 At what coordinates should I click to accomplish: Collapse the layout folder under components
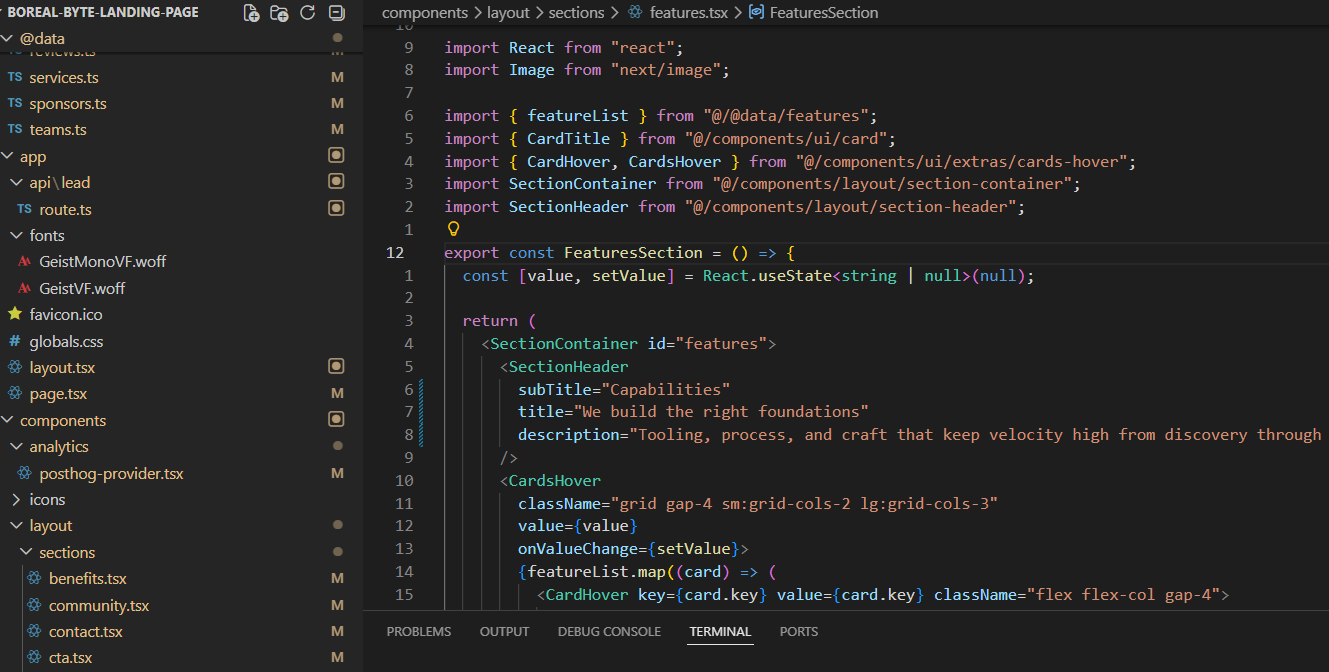(x=17, y=526)
